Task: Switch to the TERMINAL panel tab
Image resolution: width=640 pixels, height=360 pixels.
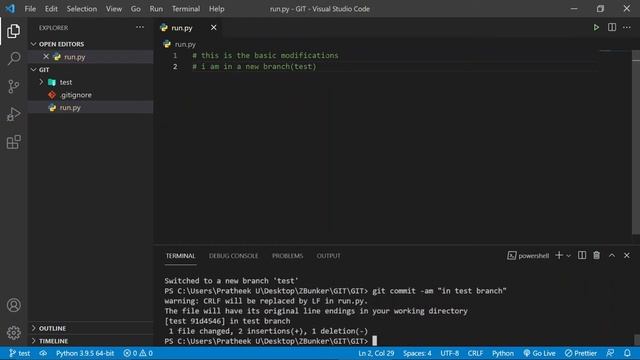Action: coord(180,256)
